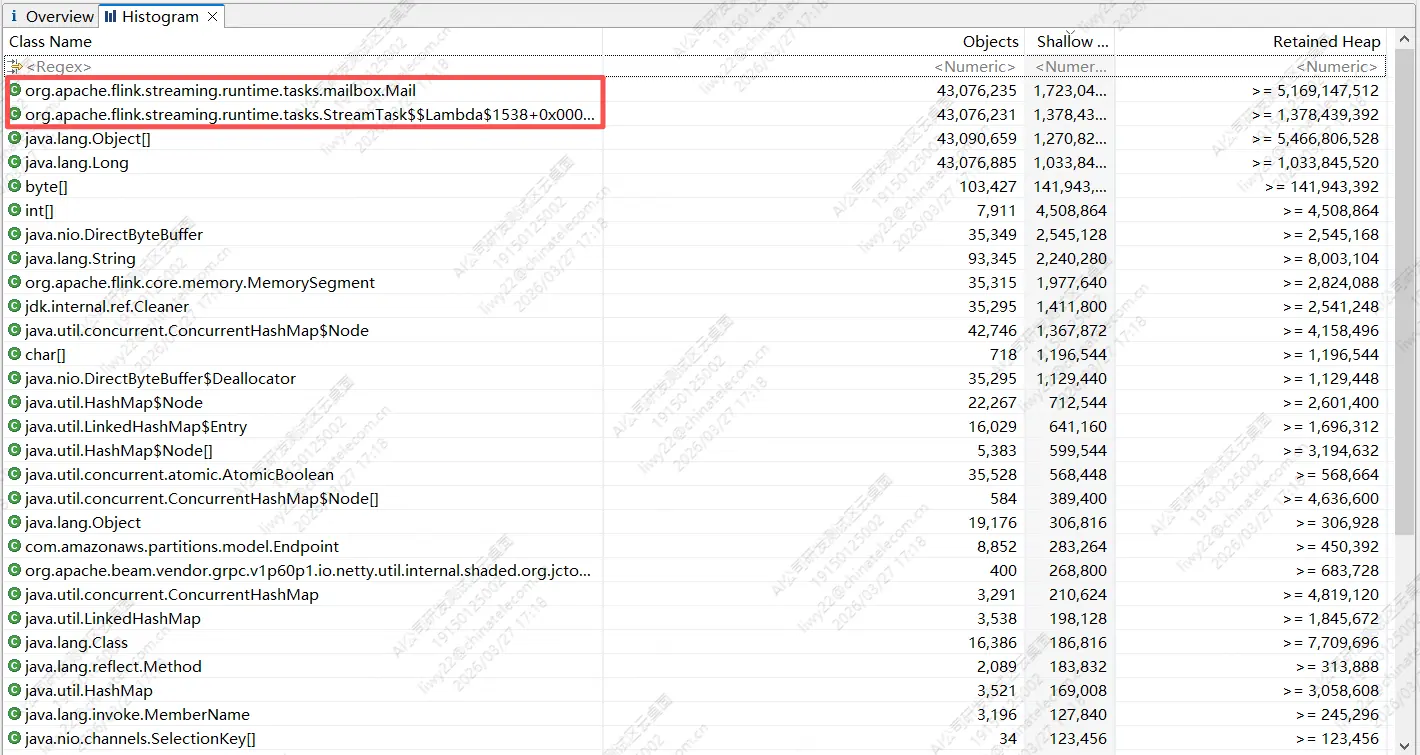The height and width of the screenshot is (755, 1420).
Task: Click the class icon beside java.lang.Class
Action: click(x=15, y=642)
